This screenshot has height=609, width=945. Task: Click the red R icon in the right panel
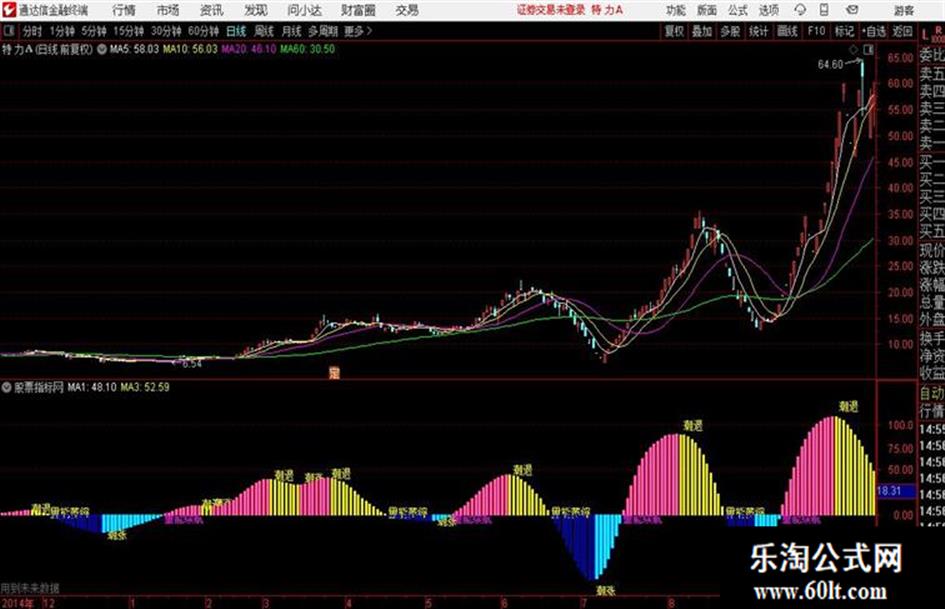tap(938, 31)
